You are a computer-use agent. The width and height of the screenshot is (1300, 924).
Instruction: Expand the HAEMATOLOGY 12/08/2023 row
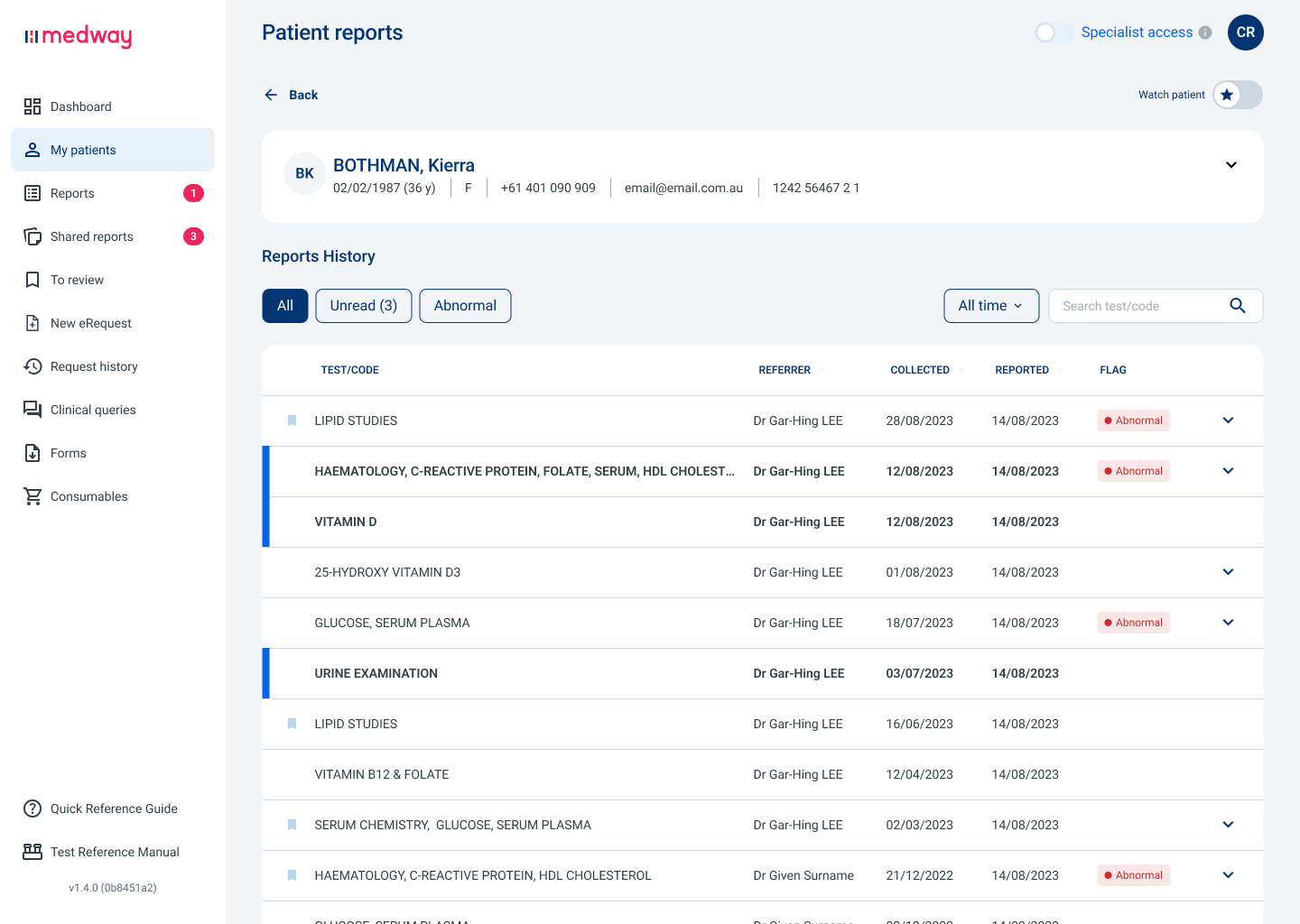[x=1228, y=471]
